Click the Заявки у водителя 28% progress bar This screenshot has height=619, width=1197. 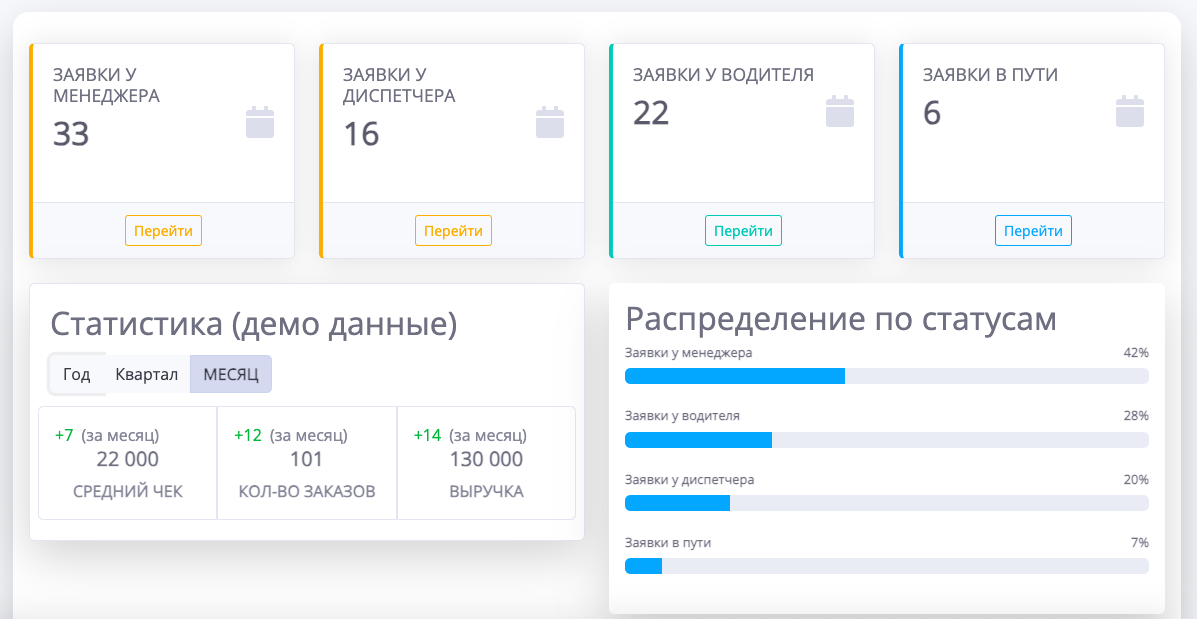(886, 440)
